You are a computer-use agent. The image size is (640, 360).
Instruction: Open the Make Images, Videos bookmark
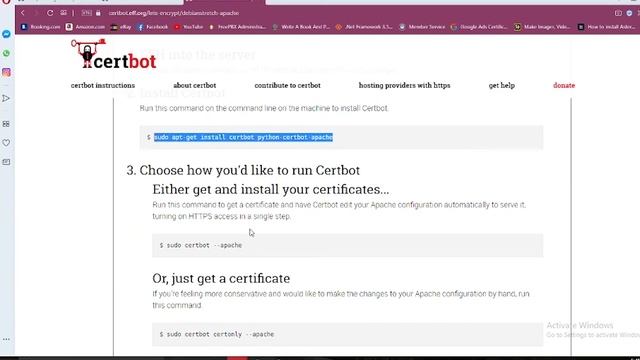pyautogui.click(x=542, y=27)
